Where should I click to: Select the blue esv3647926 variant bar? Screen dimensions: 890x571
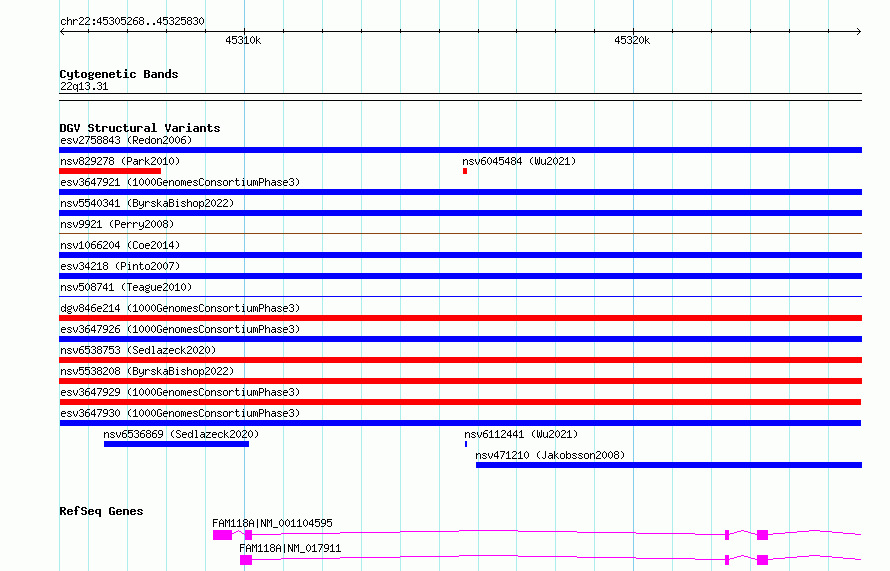pyautogui.click(x=460, y=339)
